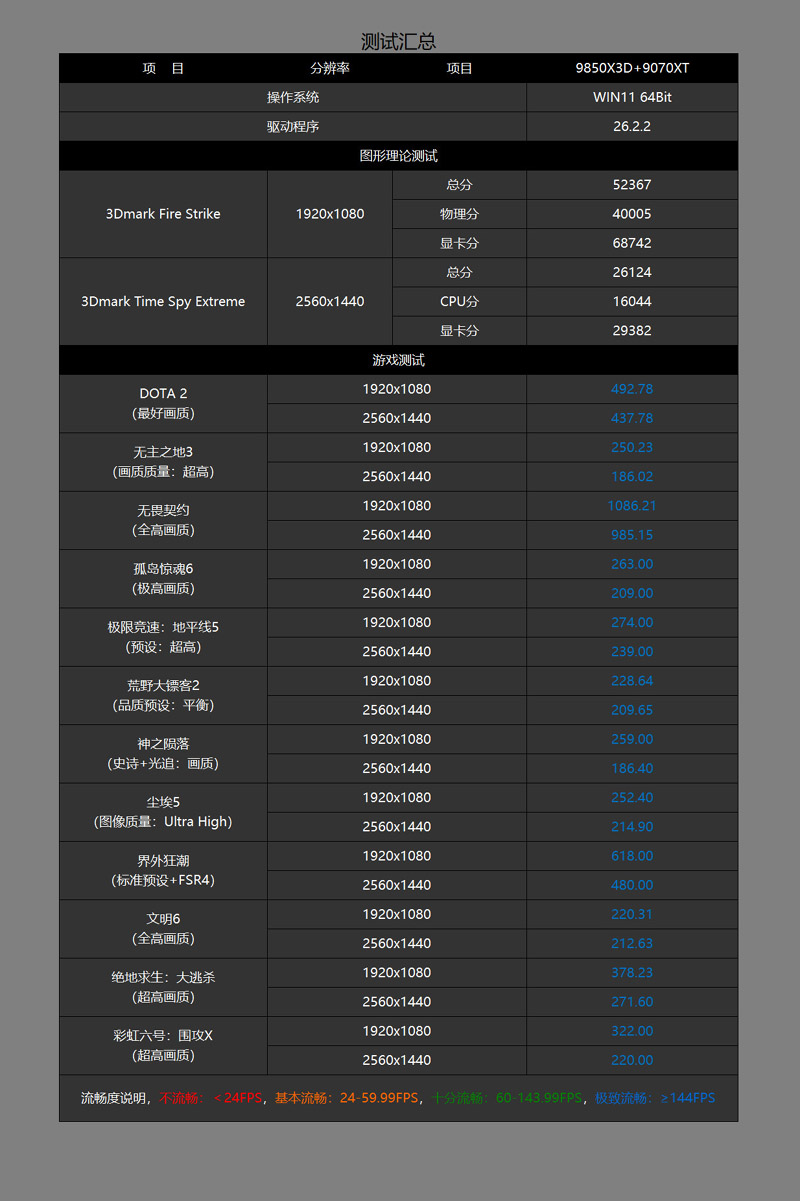This screenshot has height=1201, width=800.
Task: Select the WIN11 64Bit cell
Action: pos(632,97)
